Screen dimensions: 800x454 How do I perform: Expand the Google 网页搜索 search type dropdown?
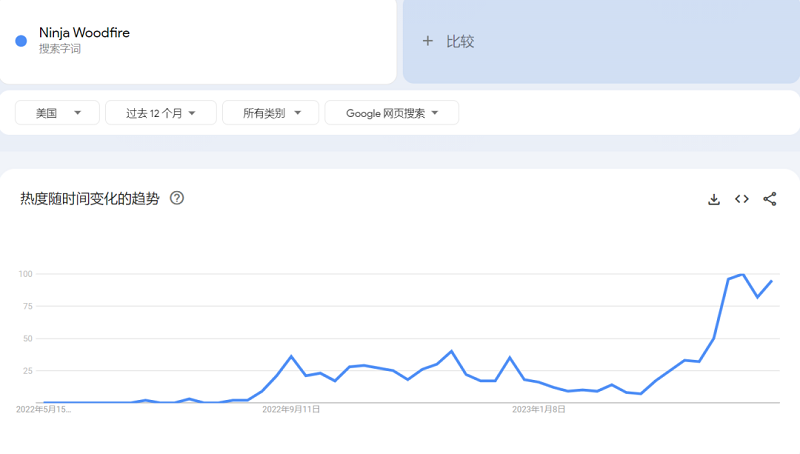pyautogui.click(x=391, y=113)
